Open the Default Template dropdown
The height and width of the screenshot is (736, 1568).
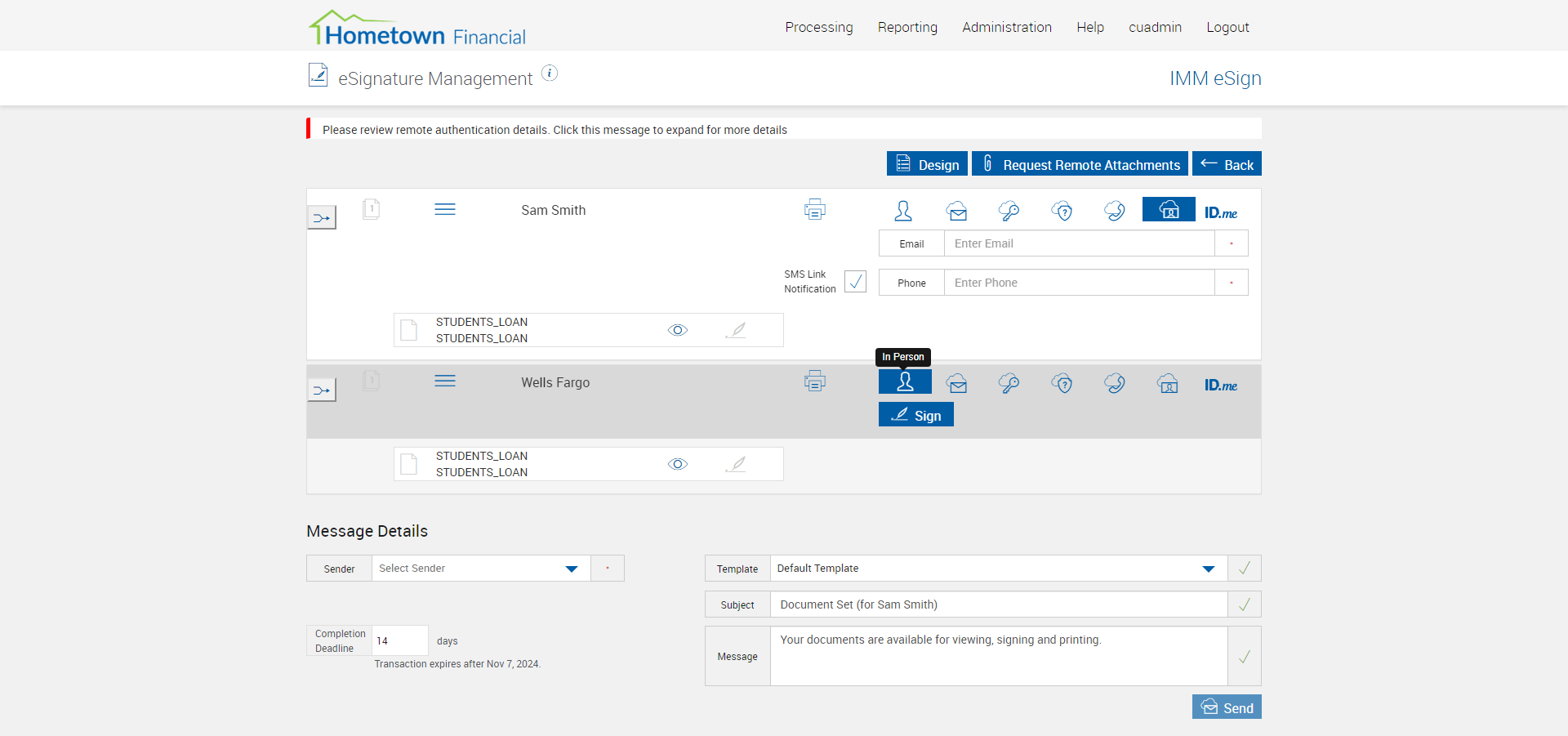coord(999,569)
